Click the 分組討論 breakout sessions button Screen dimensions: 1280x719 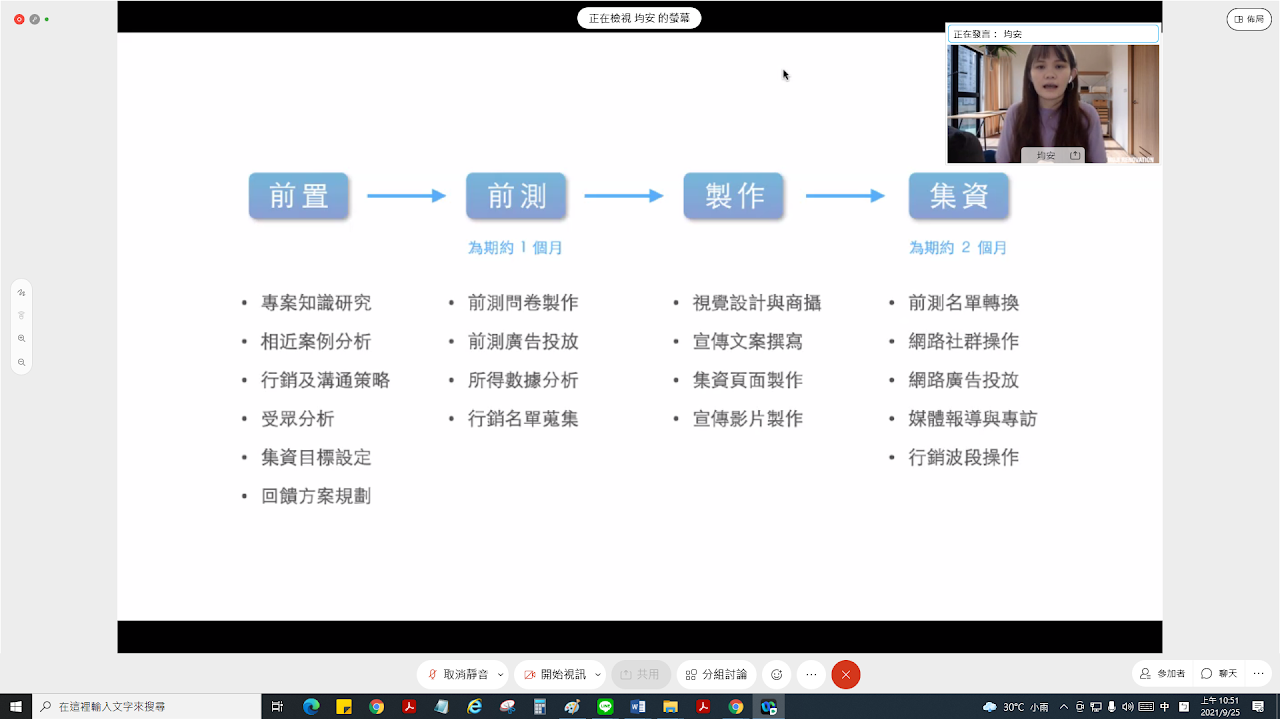click(716, 675)
